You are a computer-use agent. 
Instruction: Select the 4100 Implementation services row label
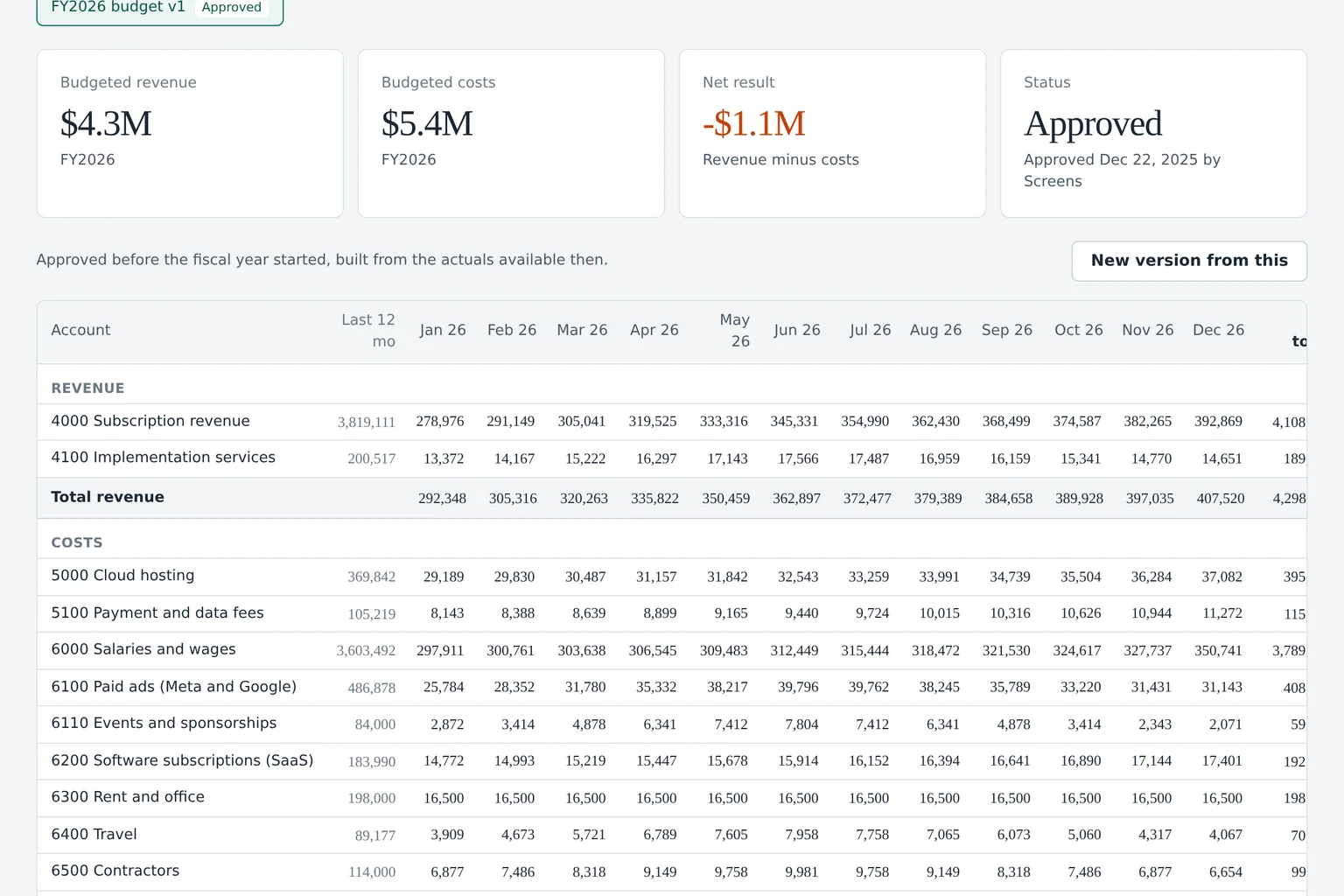[163, 458]
